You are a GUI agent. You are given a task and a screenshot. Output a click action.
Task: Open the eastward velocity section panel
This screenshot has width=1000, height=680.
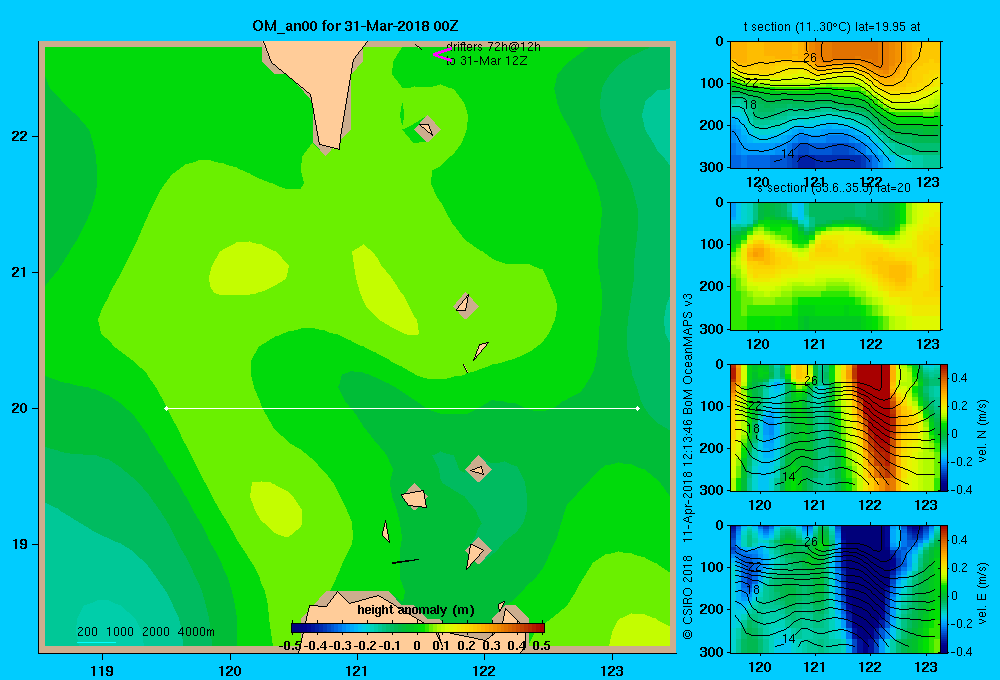tap(835, 589)
